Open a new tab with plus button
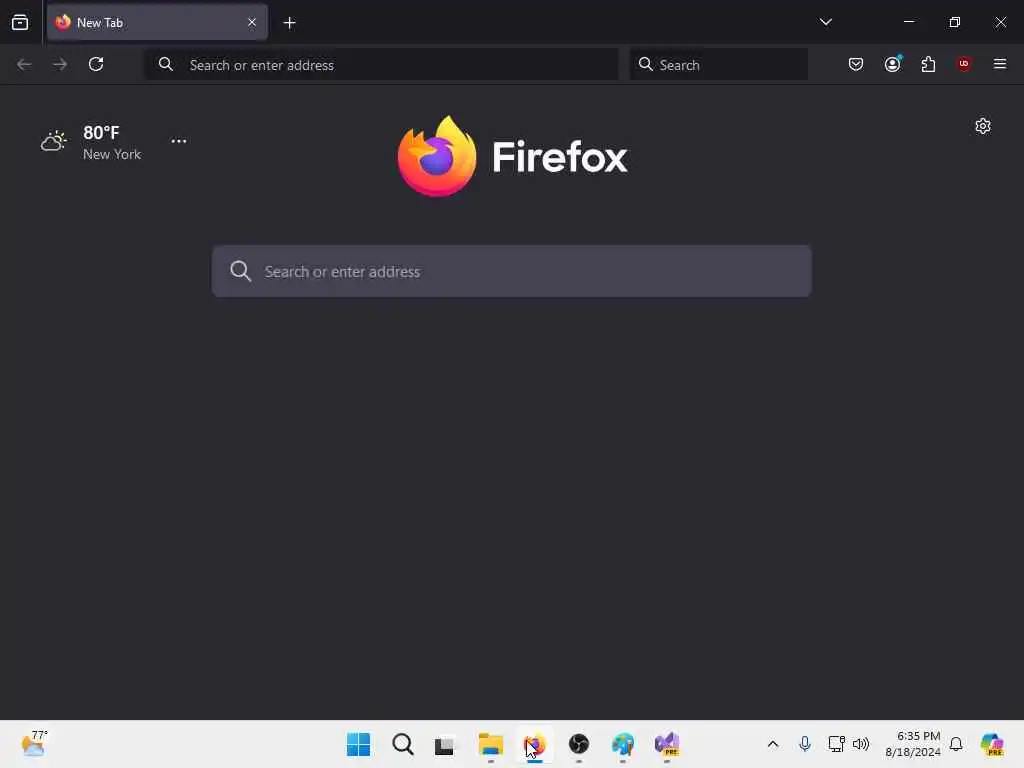The width and height of the screenshot is (1024, 768). click(289, 23)
